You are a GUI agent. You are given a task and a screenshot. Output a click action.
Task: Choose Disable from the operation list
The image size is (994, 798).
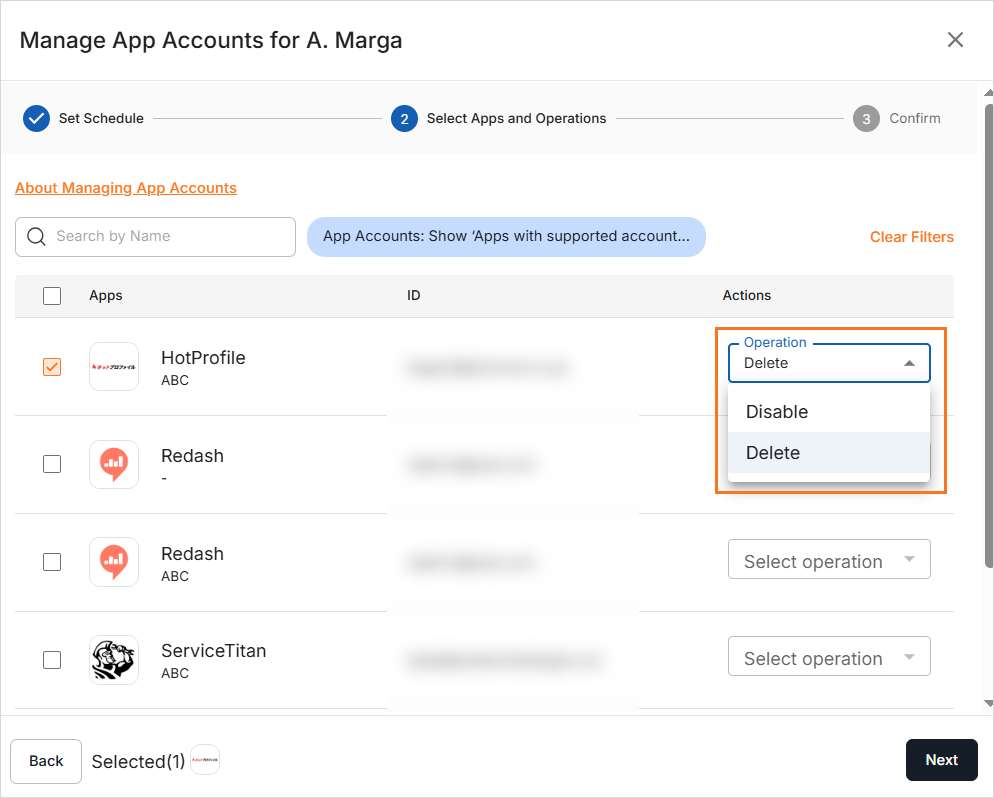click(x=777, y=412)
